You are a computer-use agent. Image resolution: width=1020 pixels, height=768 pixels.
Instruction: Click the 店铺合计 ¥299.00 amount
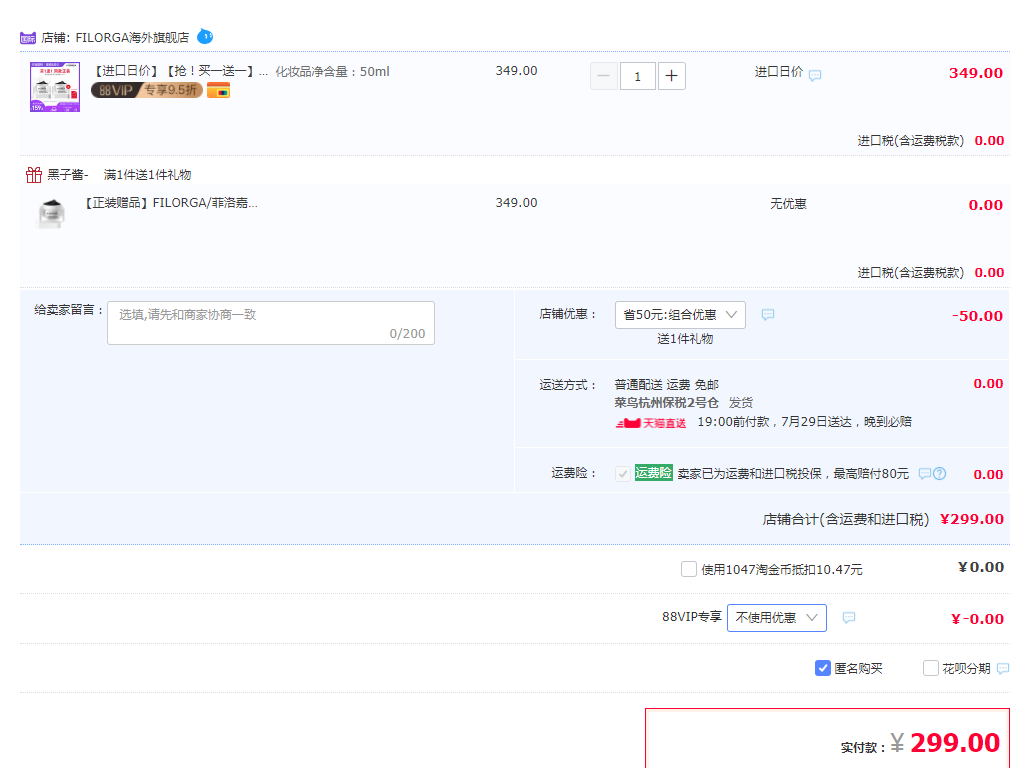pyautogui.click(x=972, y=519)
